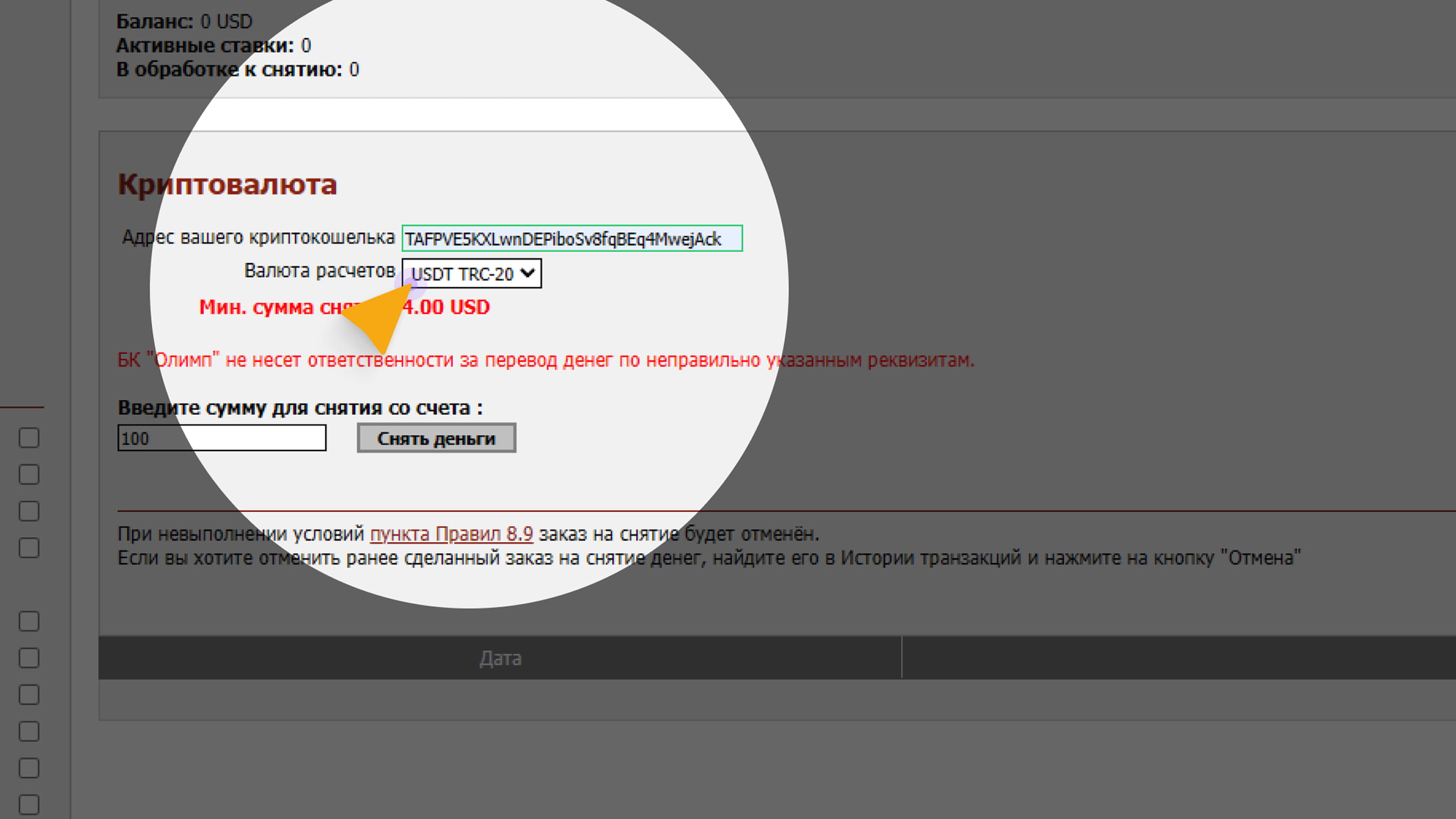Enable third checkbox in lower sidebar group

pos(29,695)
